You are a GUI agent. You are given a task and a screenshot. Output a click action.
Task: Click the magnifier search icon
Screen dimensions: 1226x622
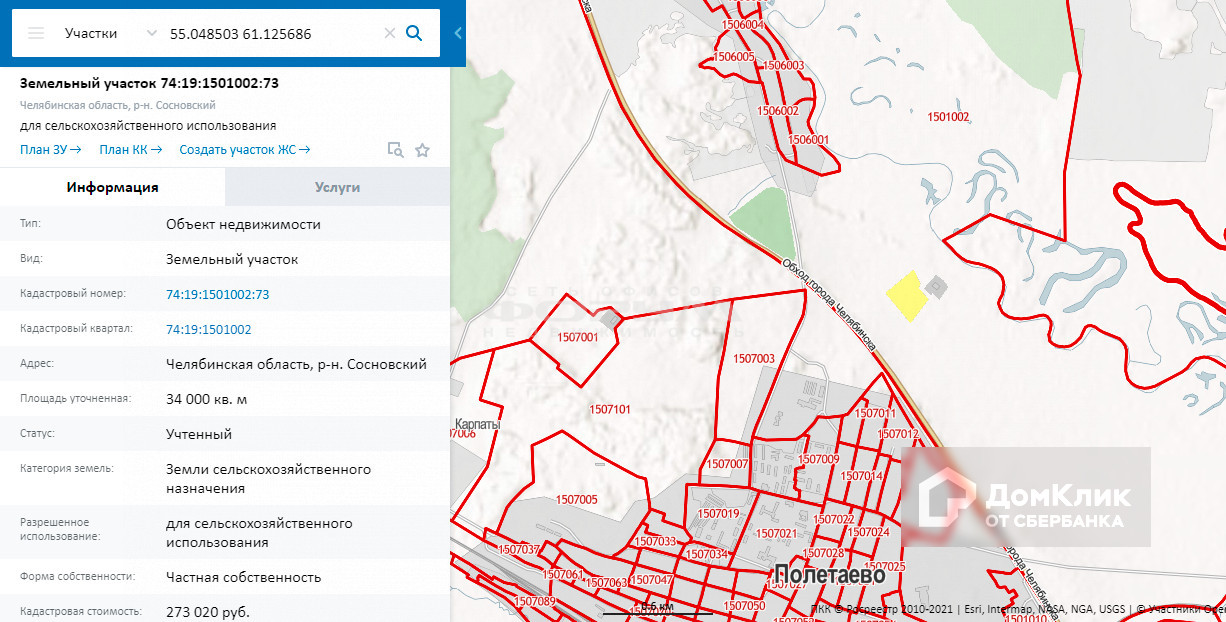tap(414, 33)
